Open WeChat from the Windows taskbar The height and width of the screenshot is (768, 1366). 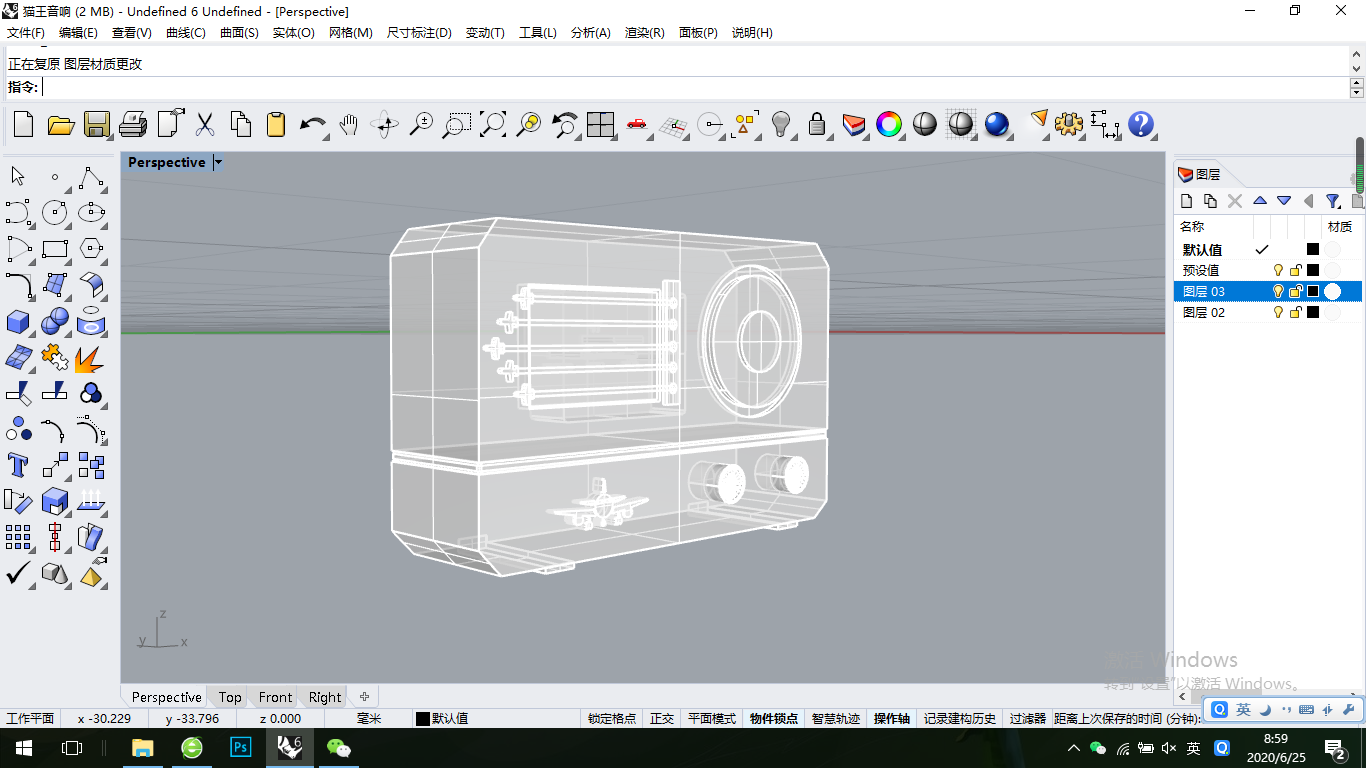tap(339, 747)
